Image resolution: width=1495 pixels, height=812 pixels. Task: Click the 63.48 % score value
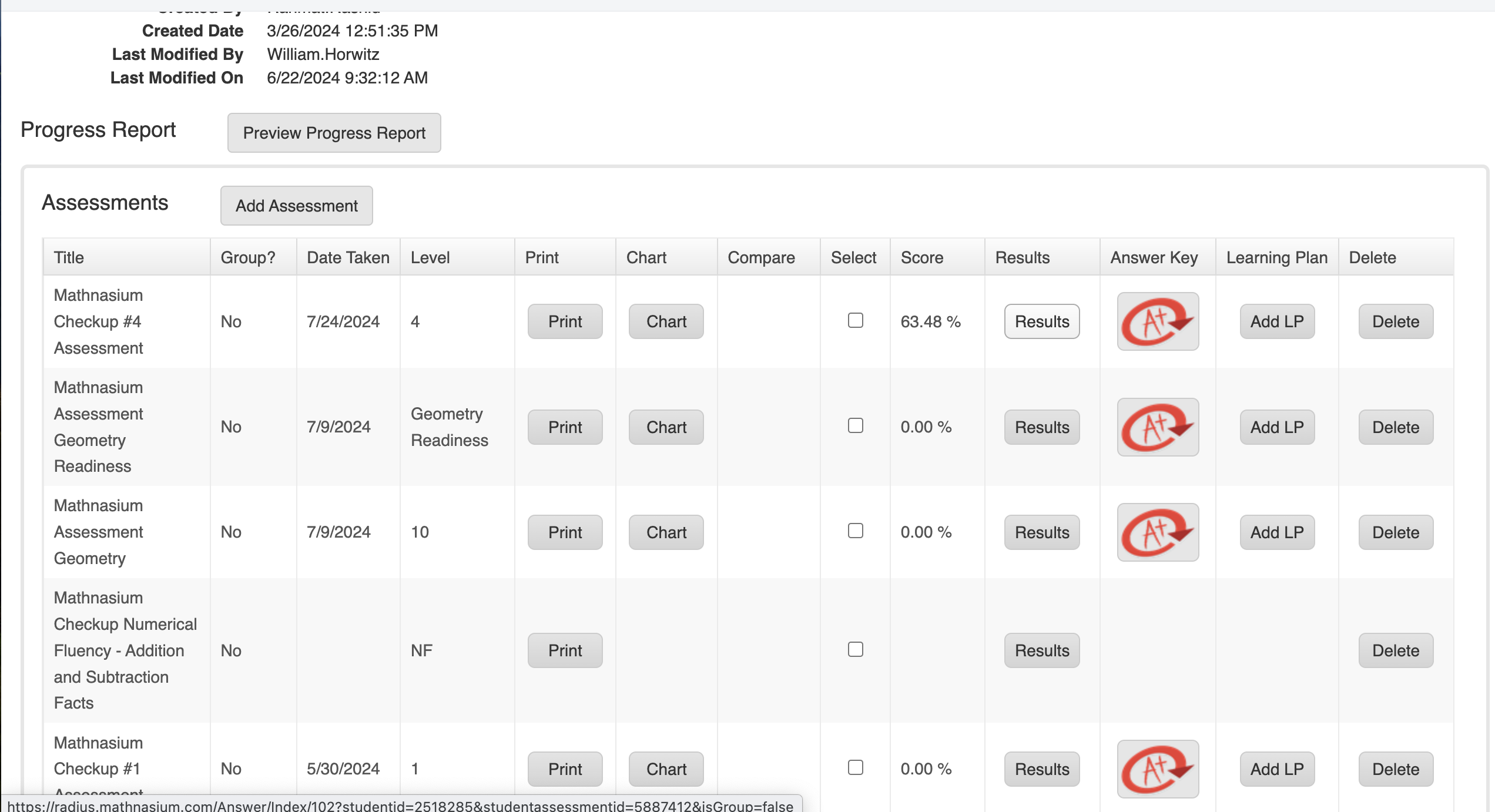pos(930,321)
